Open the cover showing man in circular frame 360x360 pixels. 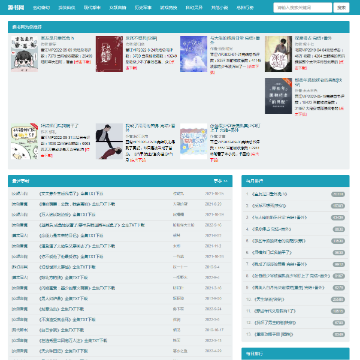click(x=278, y=54)
